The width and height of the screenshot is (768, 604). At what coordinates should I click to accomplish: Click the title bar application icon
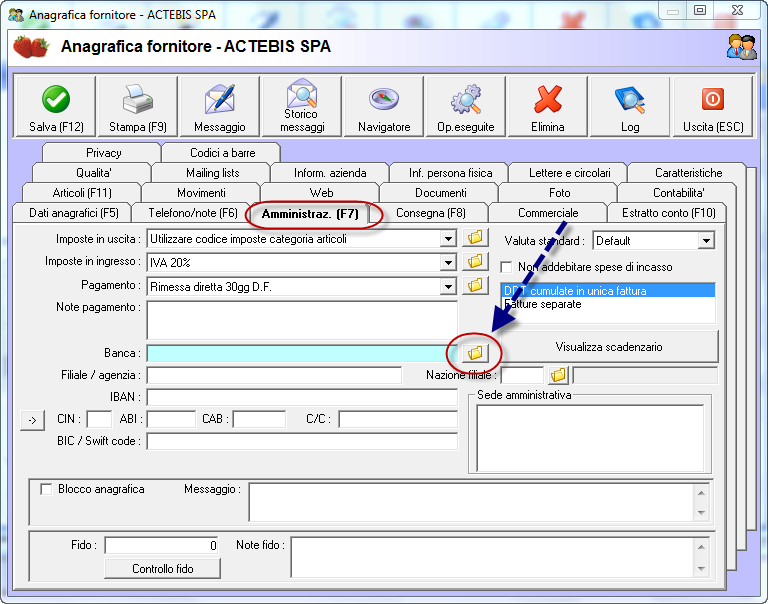(x=16, y=15)
